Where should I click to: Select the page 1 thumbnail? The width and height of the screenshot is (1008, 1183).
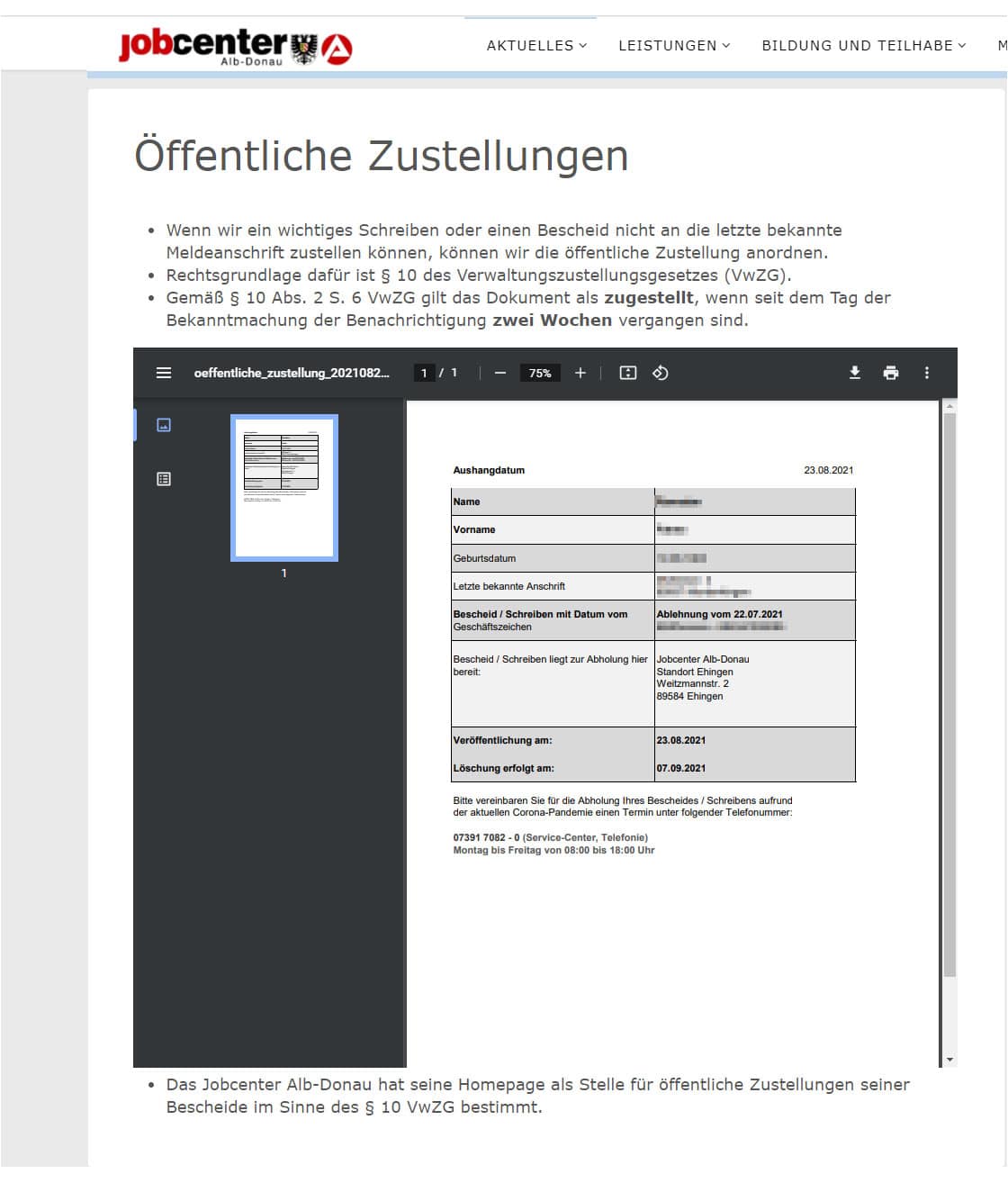(x=284, y=488)
